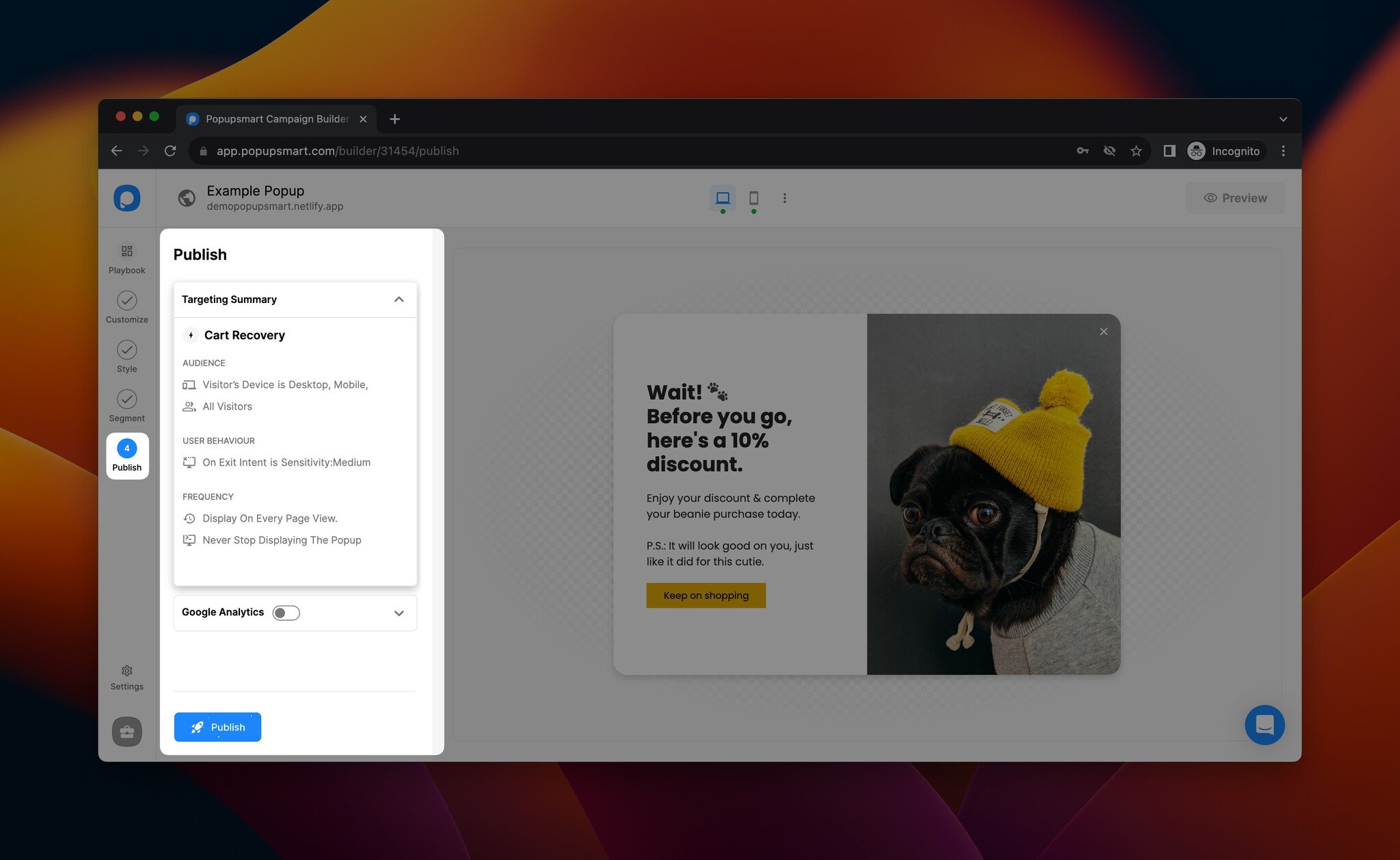Click the Publish button to go live

217,727
